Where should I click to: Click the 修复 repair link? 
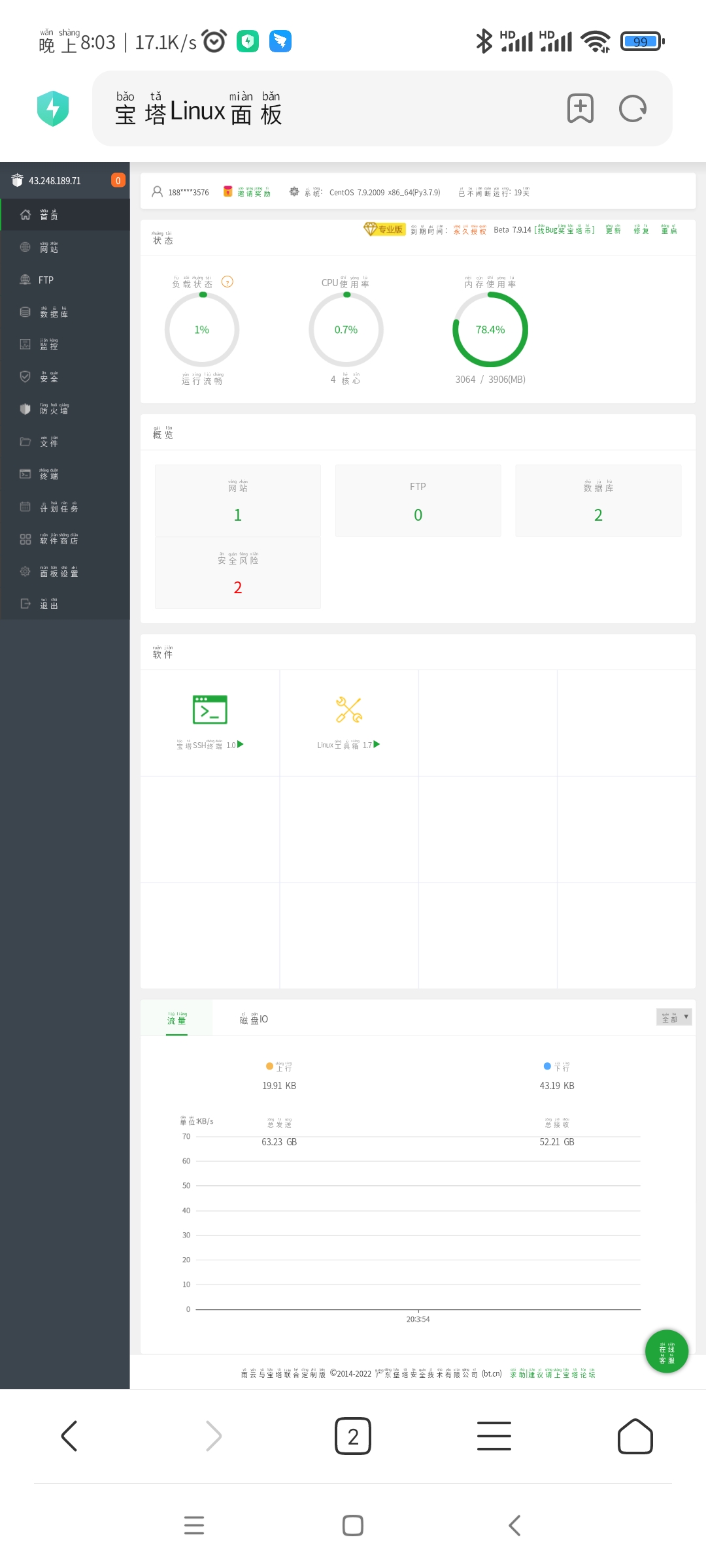click(x=641, y=230)
